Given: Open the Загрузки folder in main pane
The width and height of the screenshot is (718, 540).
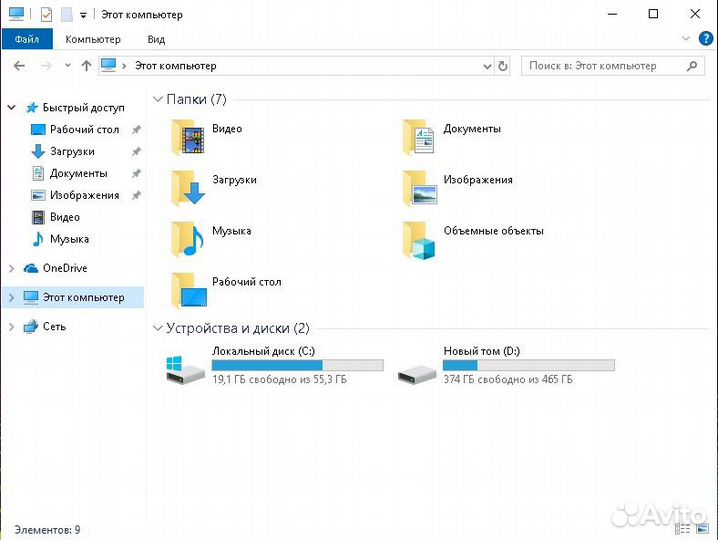Looking at the screenshot, I should (188, 188).
